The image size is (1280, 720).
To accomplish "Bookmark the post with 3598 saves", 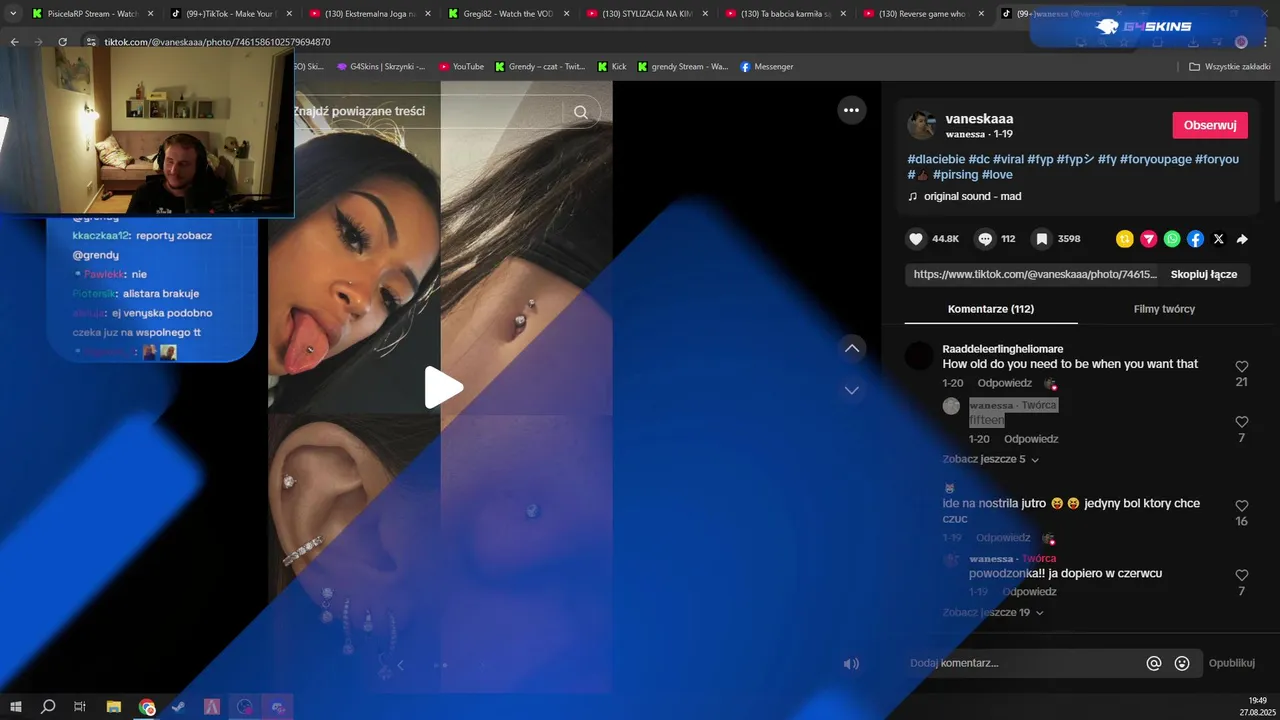I will coord(1042,239).
